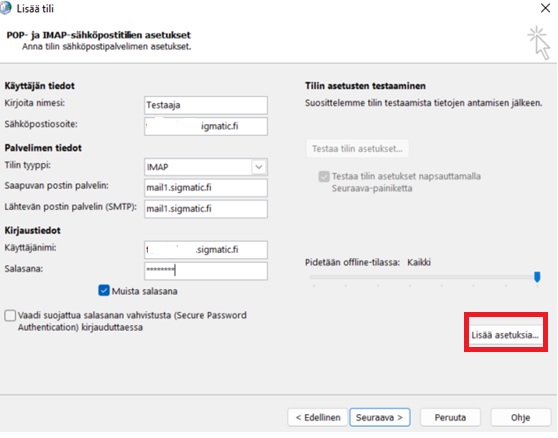Toggle Testaa tilin asetukset napsauttamalla checkbox

[x=324, y=176]
